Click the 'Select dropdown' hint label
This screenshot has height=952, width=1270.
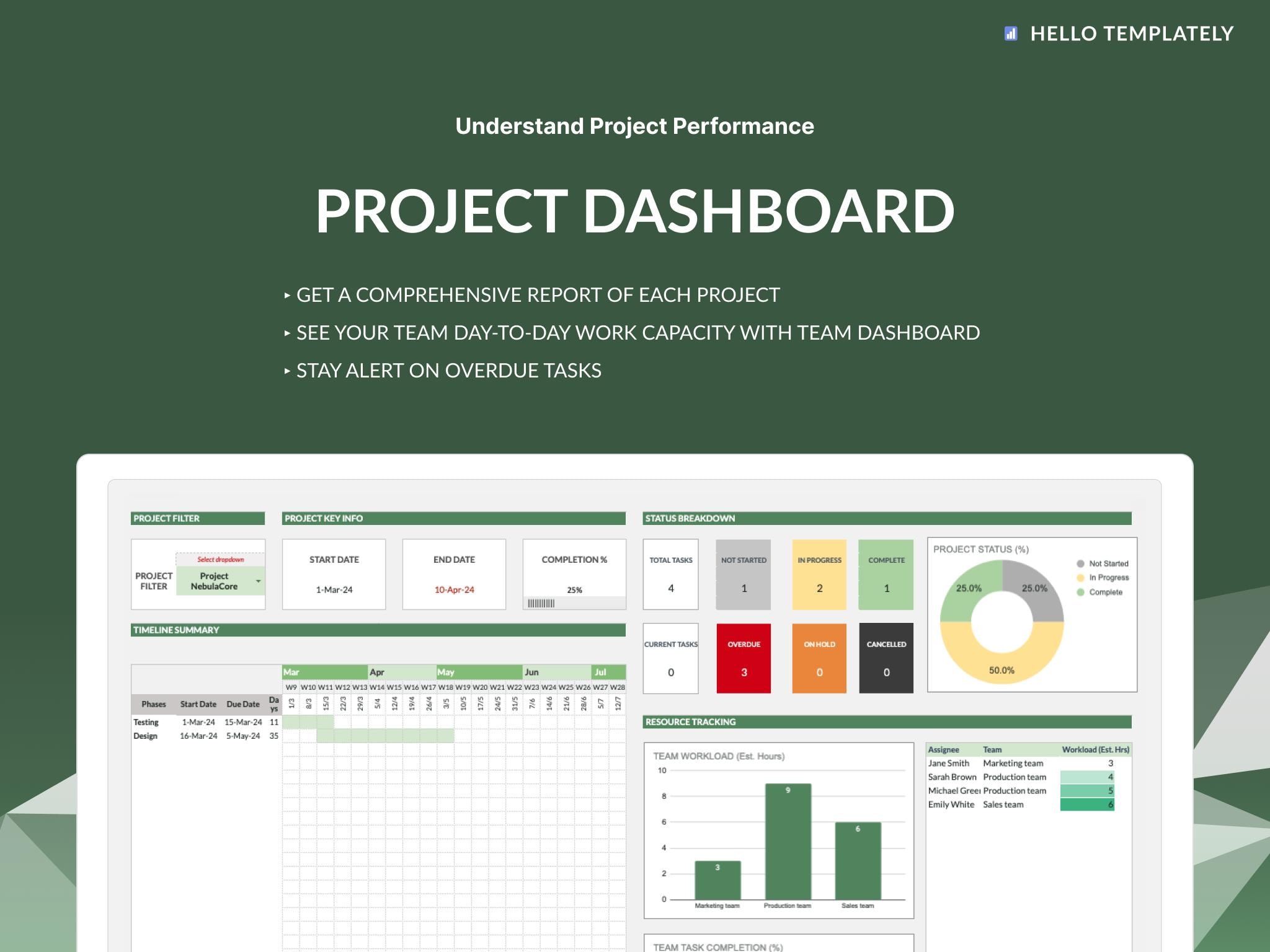(220, 558)
